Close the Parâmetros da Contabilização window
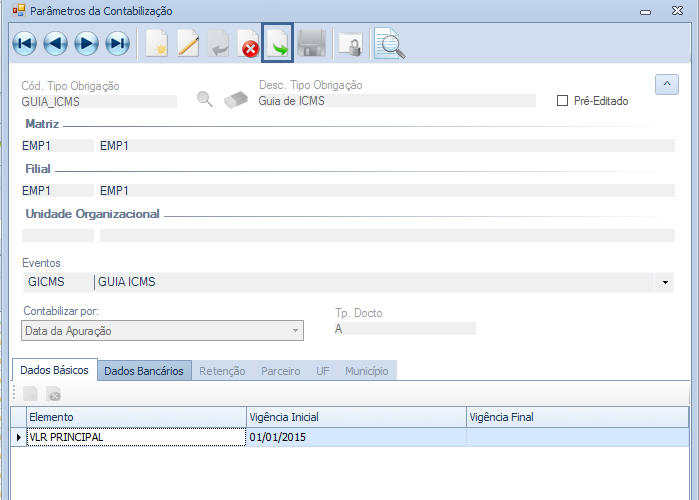This screenshot has height=500, width=699. 678,10
